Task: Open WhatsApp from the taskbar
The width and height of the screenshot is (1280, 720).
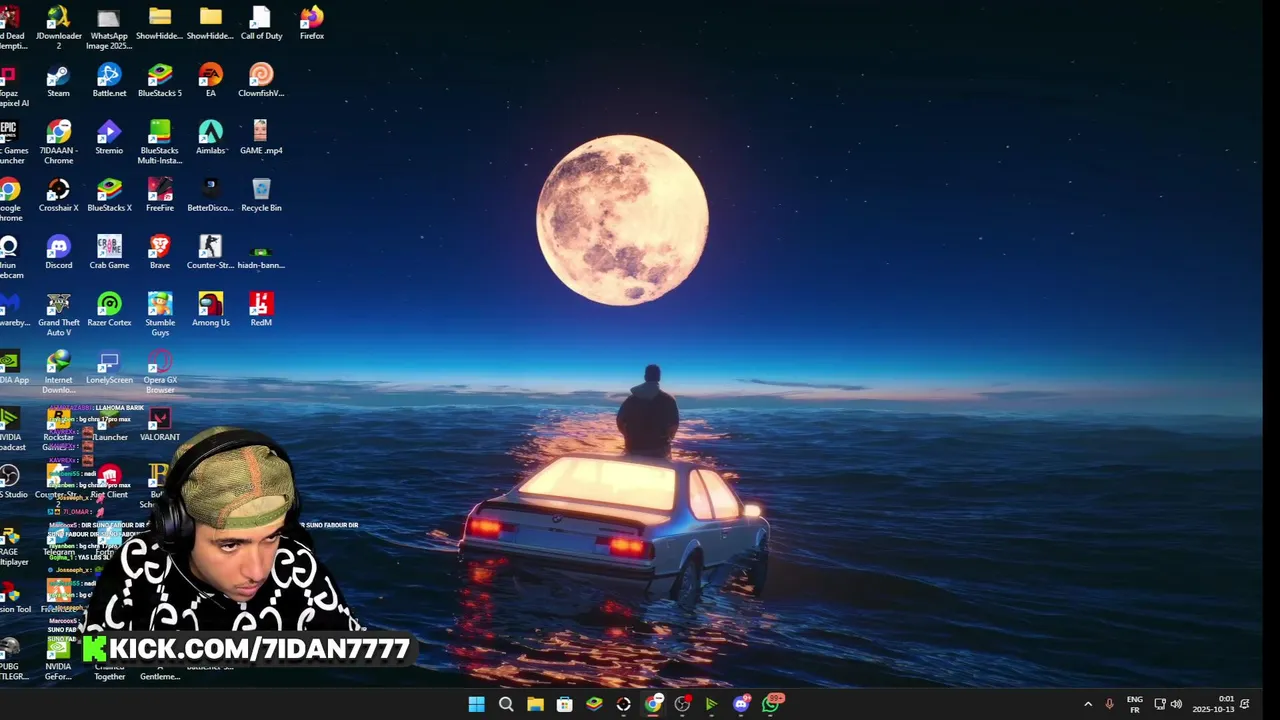Action: (x=771, y=704)
